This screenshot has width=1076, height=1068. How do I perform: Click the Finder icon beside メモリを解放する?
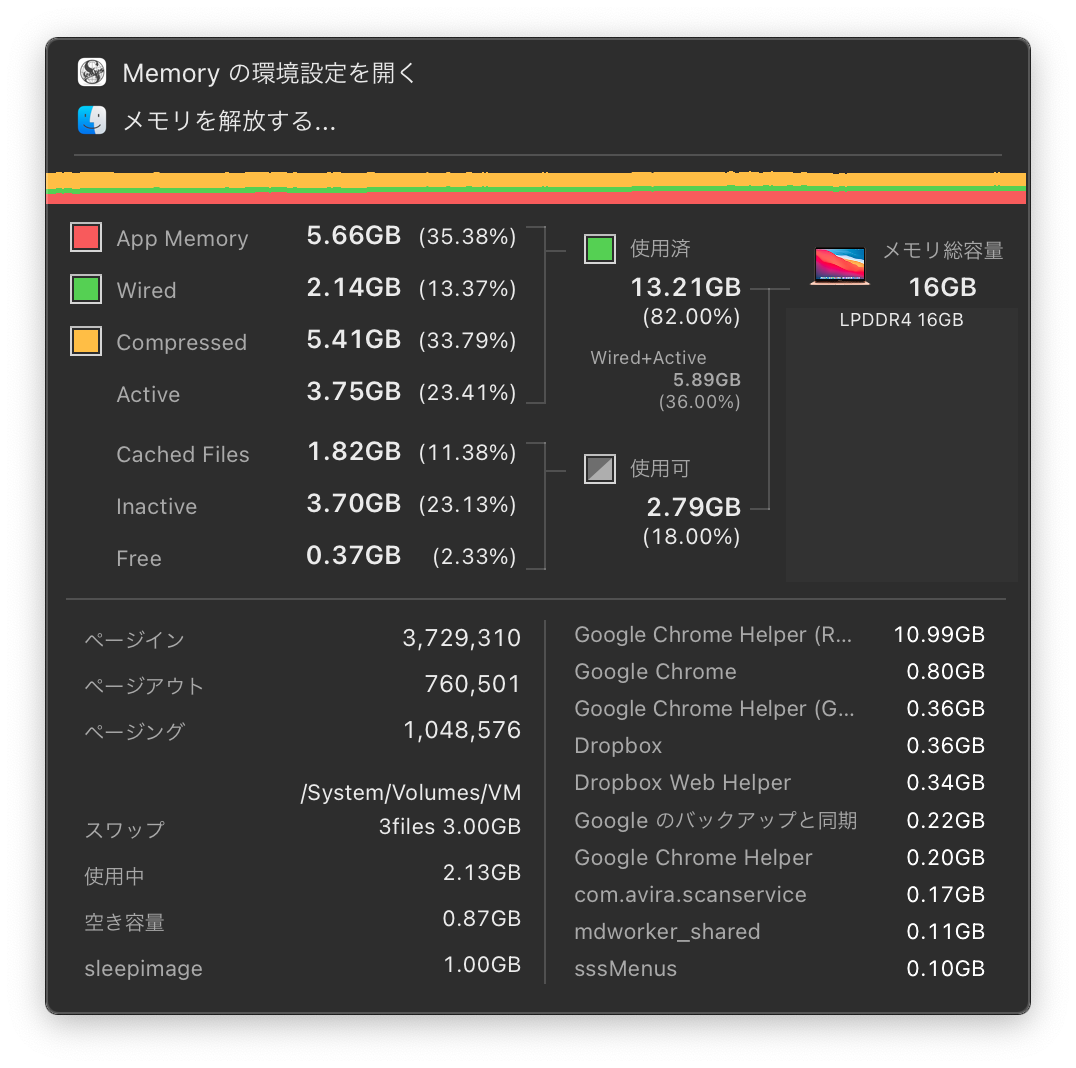pyautogui.click(x=92, y=120)
